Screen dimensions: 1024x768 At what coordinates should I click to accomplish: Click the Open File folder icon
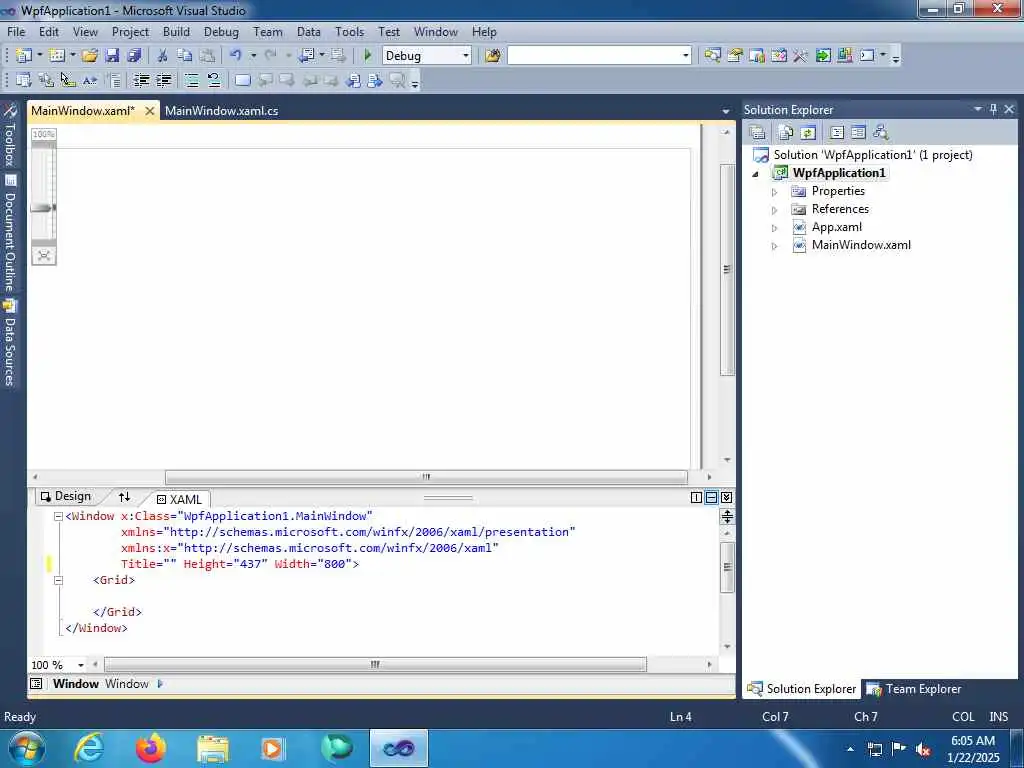90,56
